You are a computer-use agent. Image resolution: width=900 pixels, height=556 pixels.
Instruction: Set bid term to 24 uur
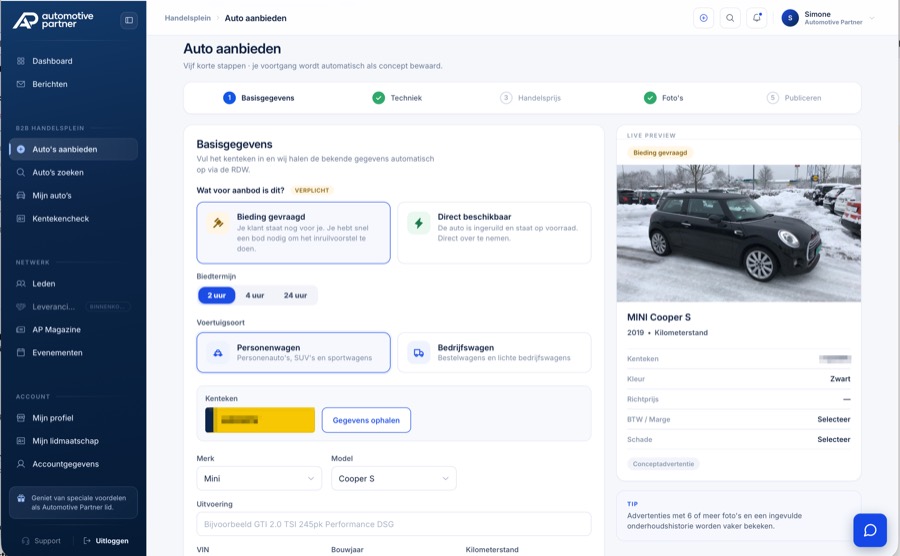295,296
